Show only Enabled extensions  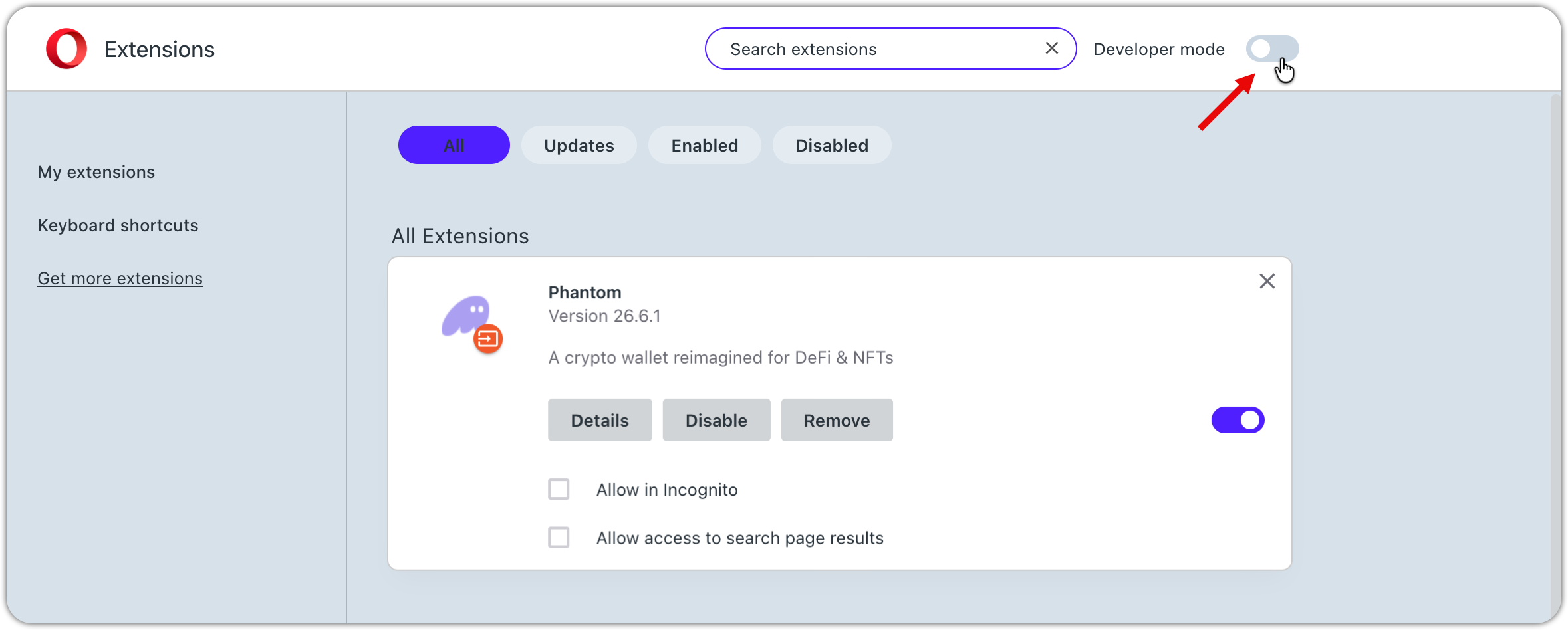[x=704, y=145]
